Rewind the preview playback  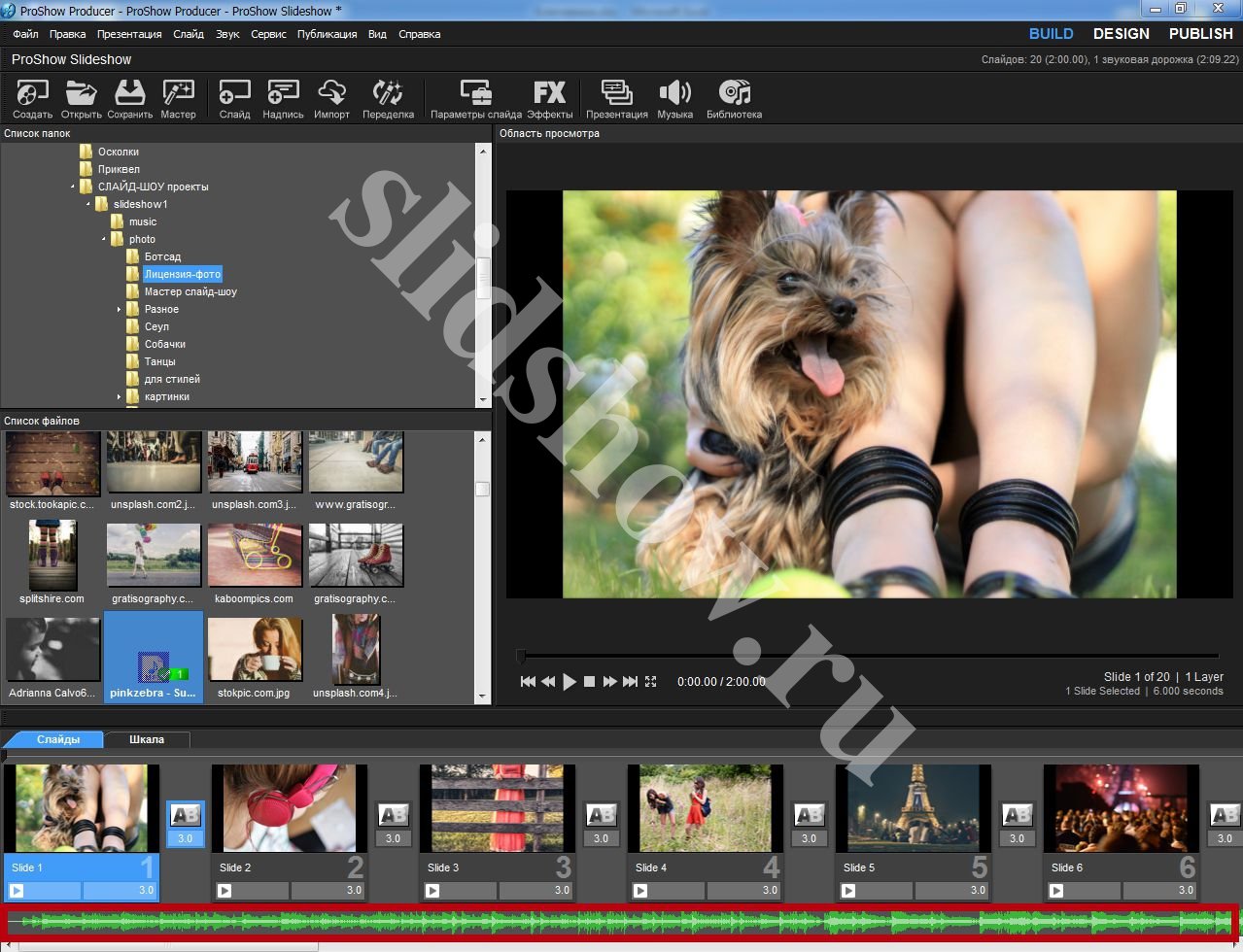coord(548,682)
